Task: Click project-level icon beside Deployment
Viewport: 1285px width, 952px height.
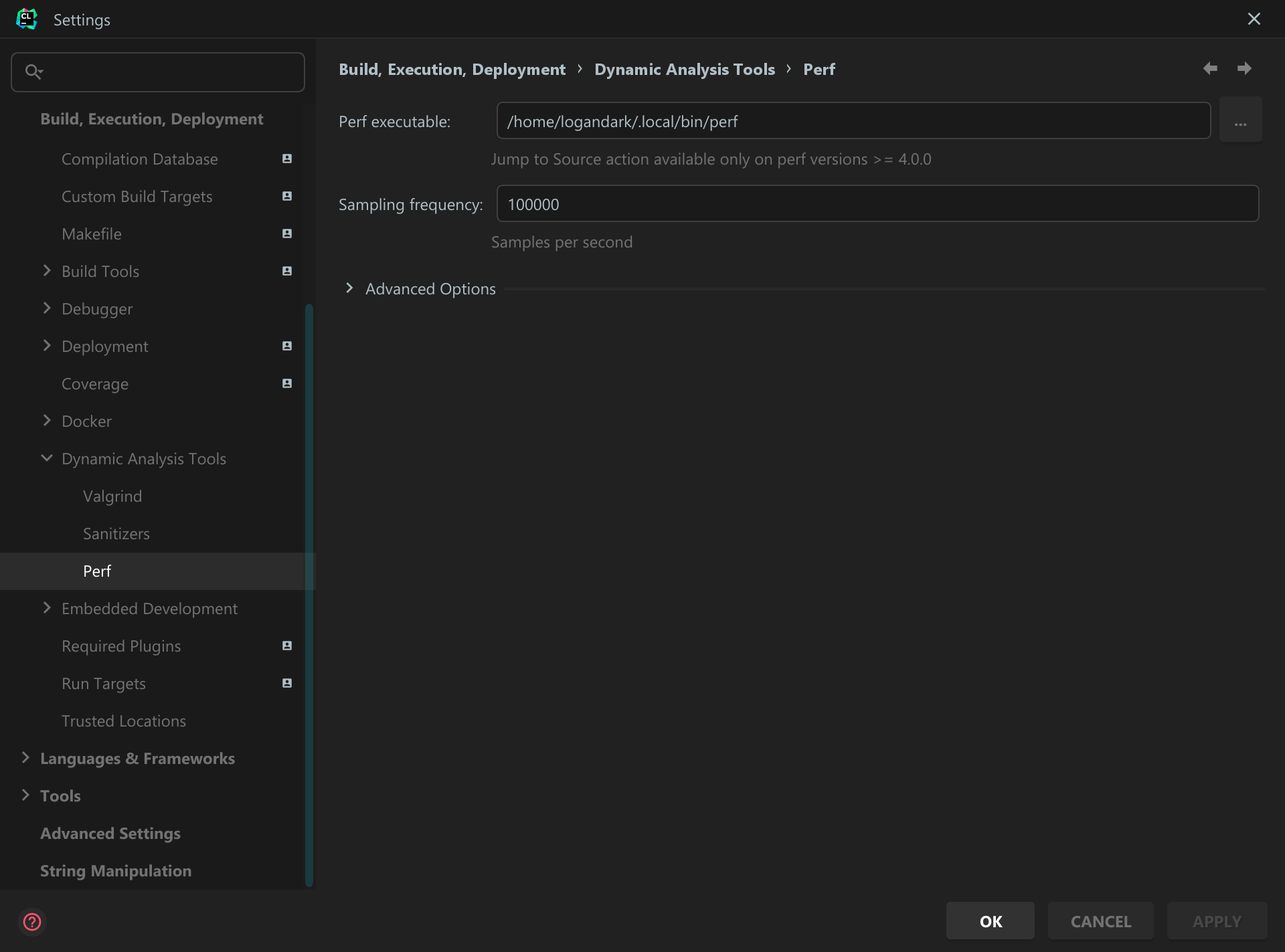Action: tap(287, 346)
